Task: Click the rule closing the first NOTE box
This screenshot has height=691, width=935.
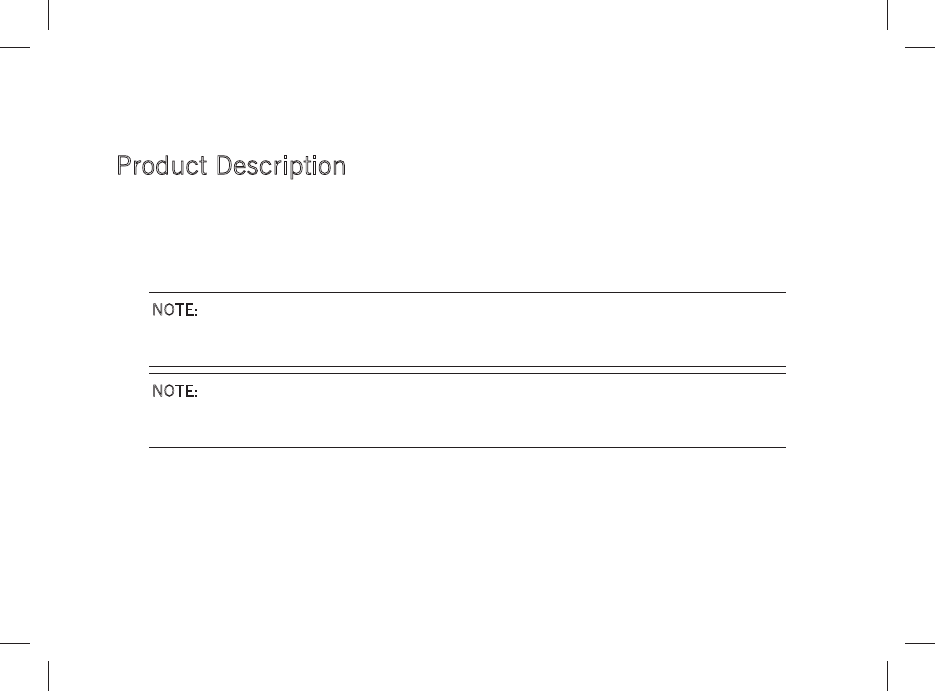Action: pos(467,366)
